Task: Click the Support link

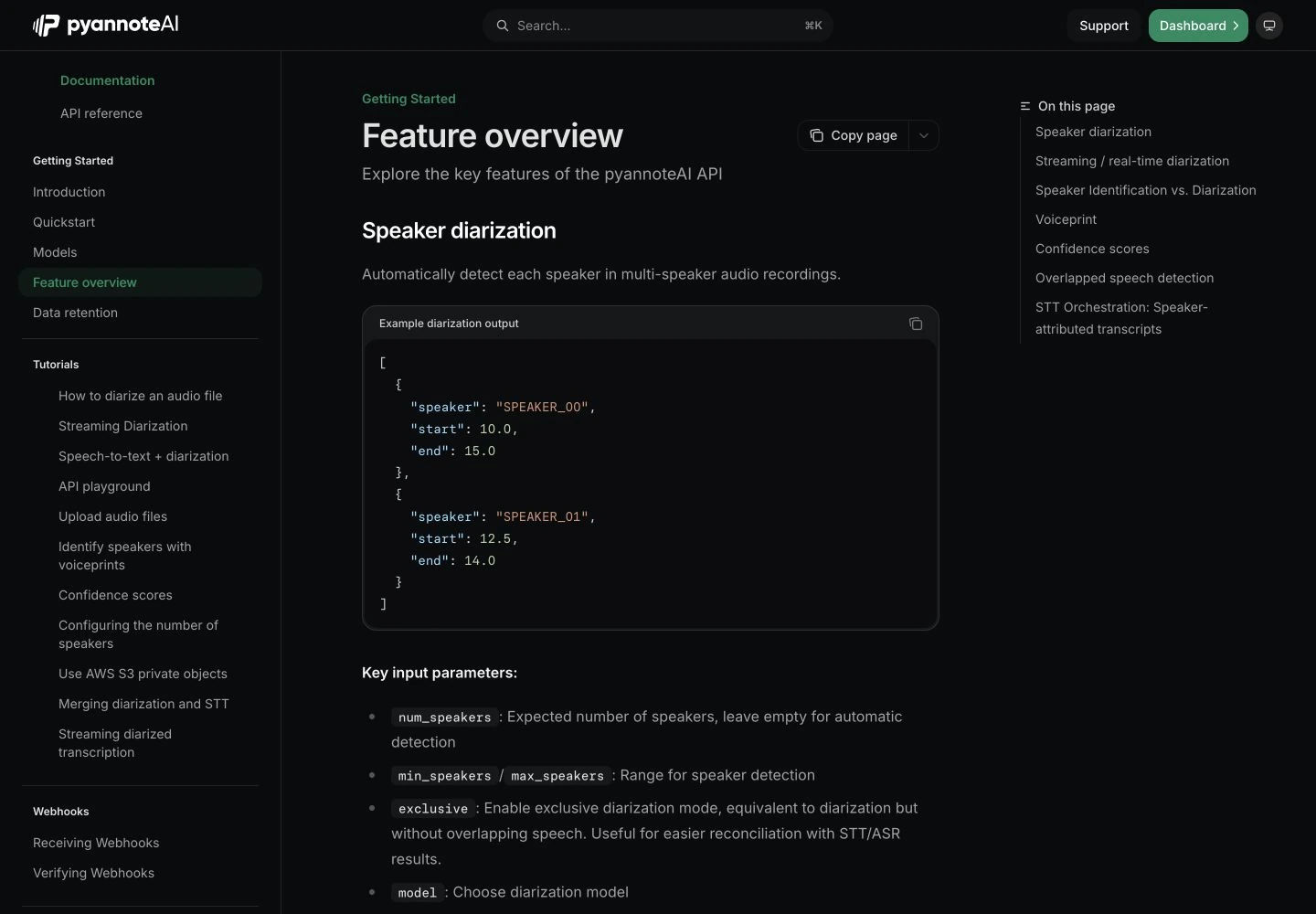Action: click(x=1104, y=26)
